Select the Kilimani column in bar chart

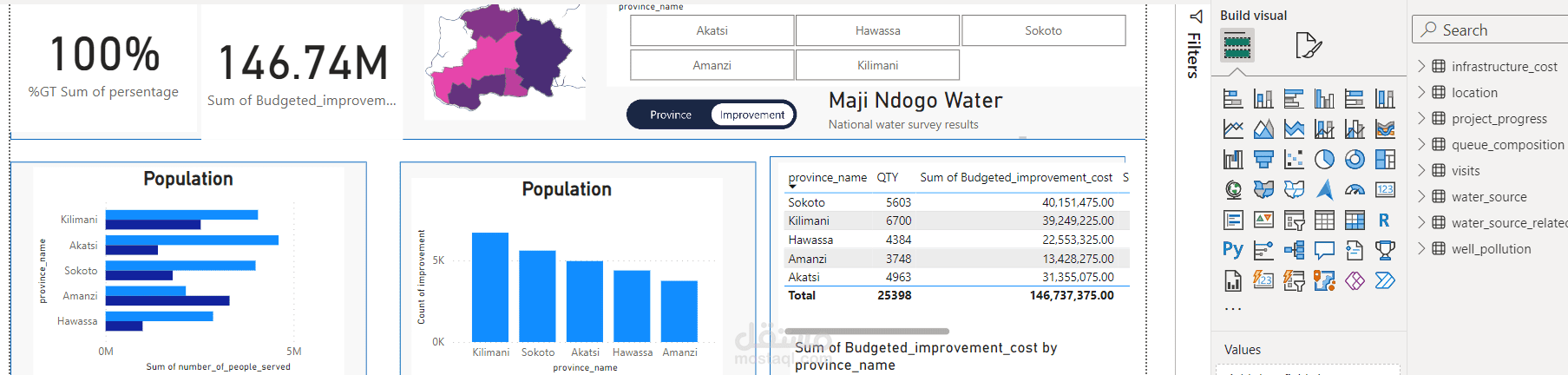[x=490, y=286]
